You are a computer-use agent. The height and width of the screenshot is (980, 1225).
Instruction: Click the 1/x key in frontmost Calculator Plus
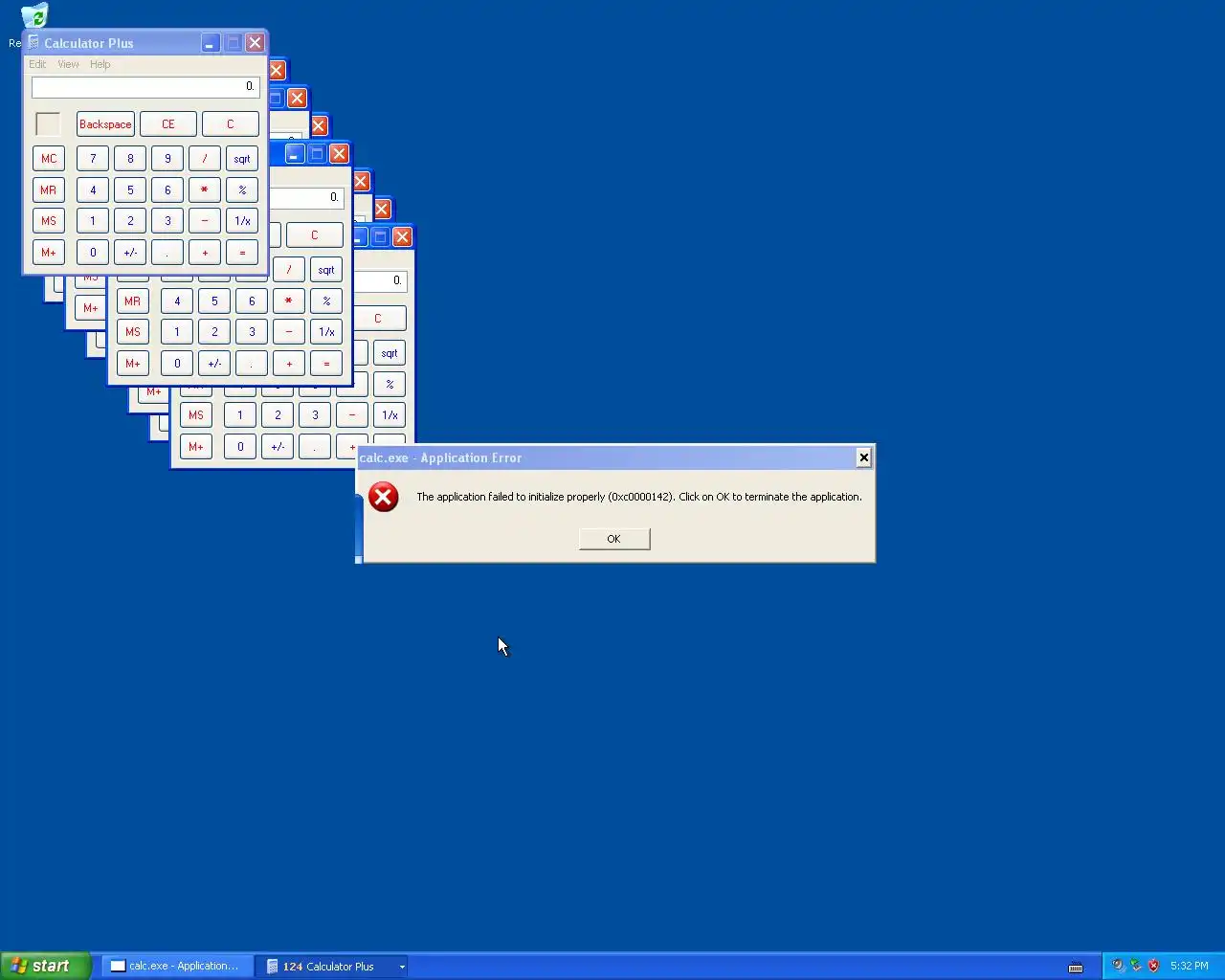[242, 221]
